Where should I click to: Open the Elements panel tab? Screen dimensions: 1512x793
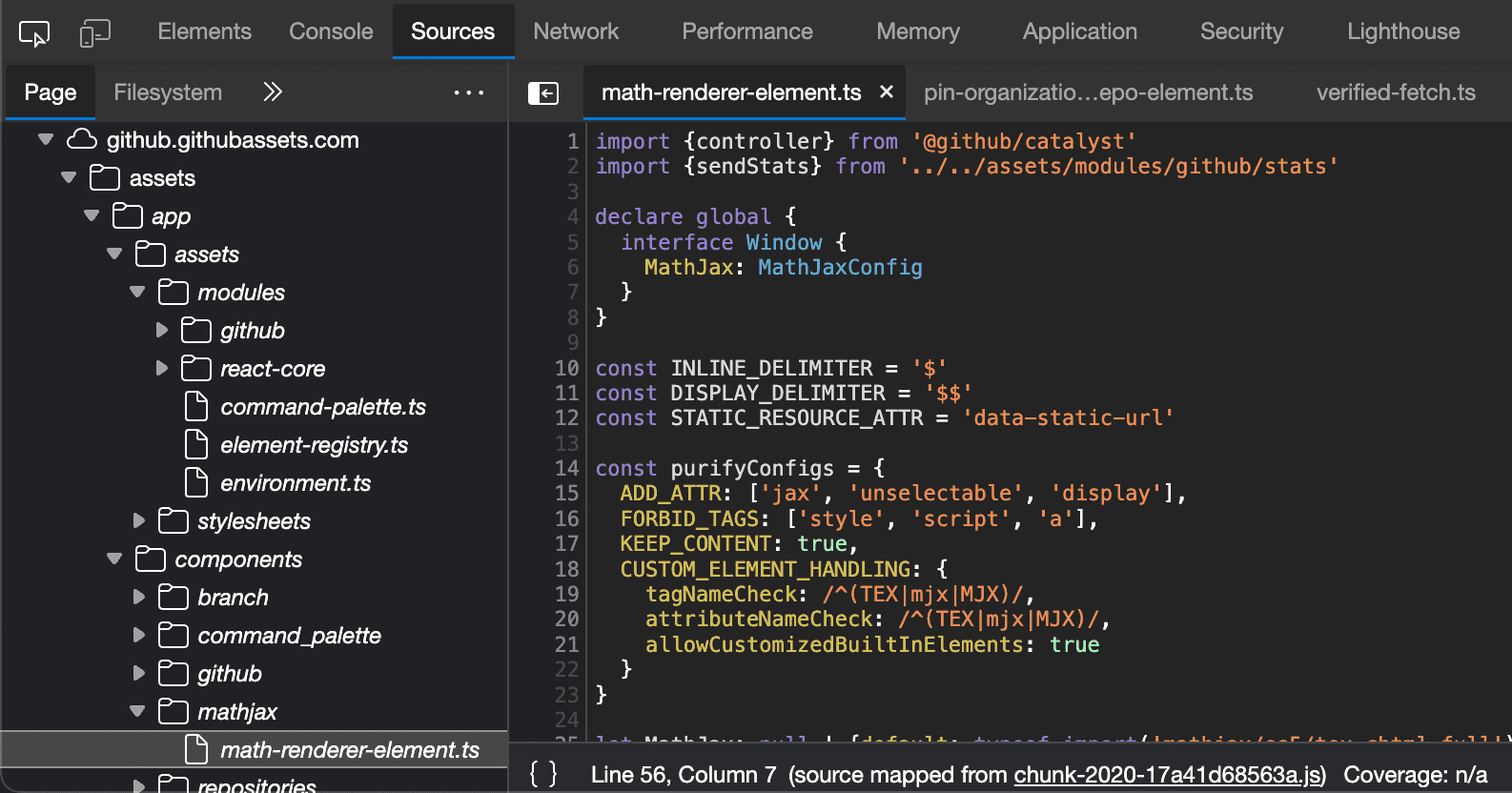point(204,31)
